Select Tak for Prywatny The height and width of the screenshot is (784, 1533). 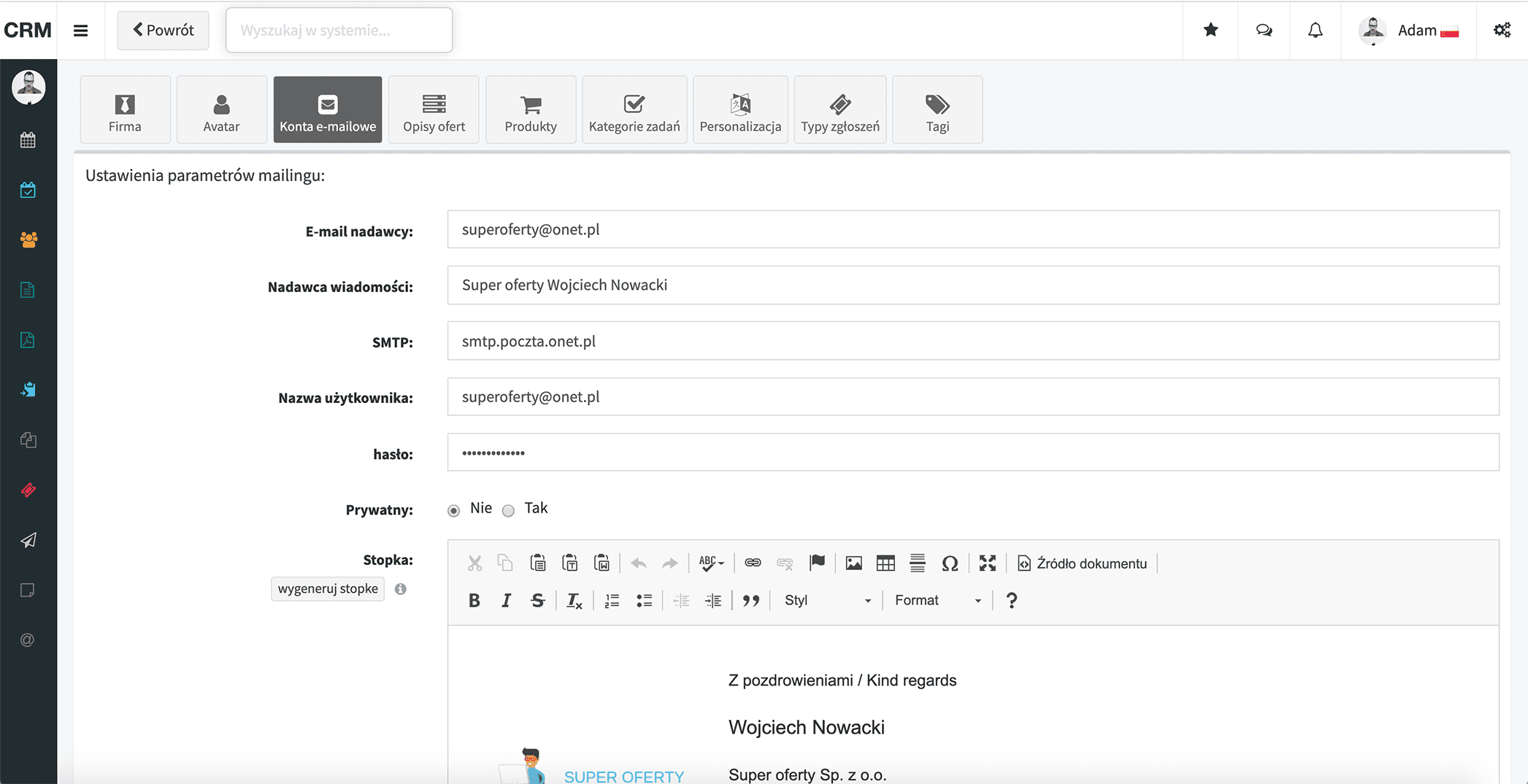pyautogui.click(x=508, y=510)
